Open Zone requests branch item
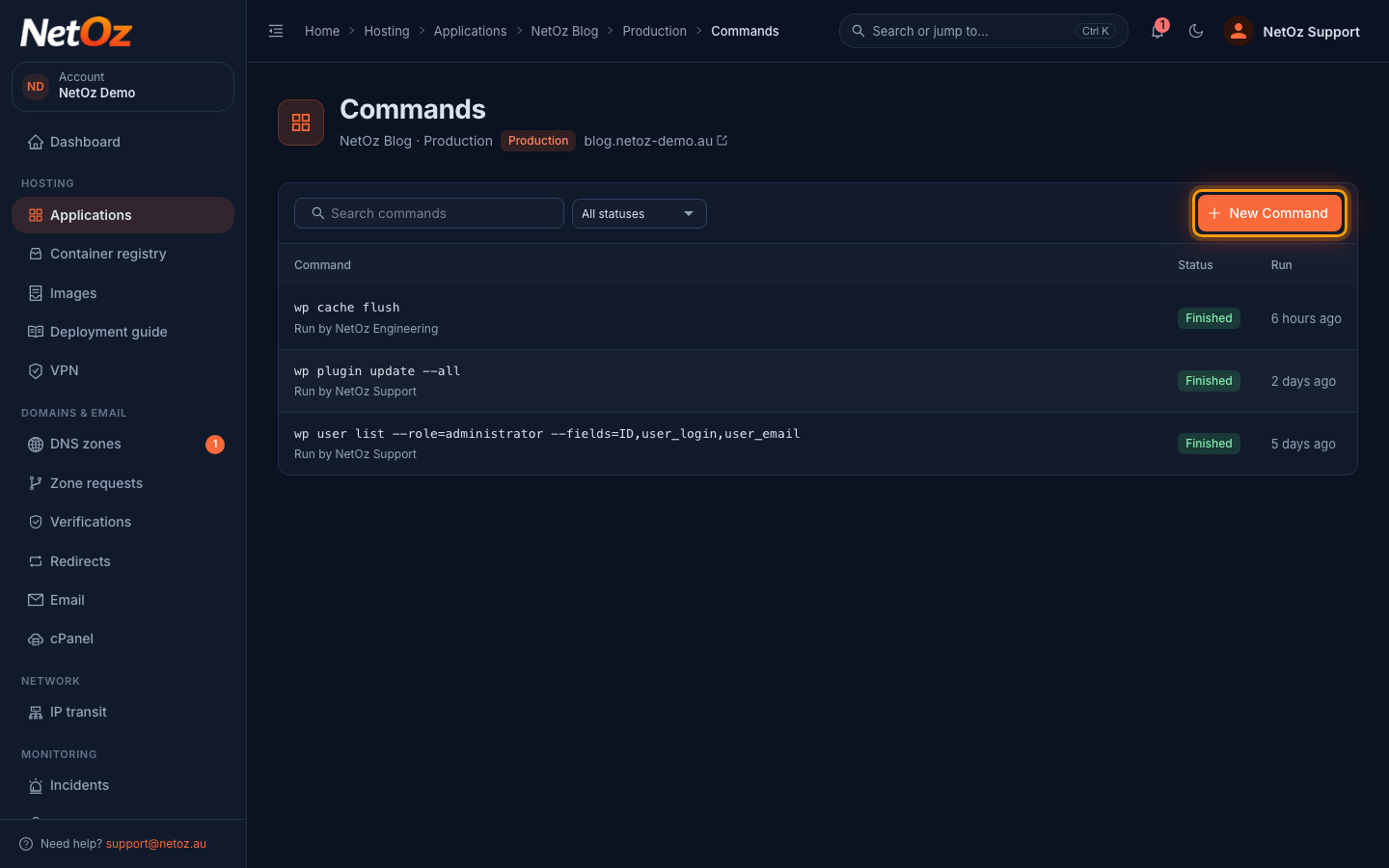 (x=123, y=483)
